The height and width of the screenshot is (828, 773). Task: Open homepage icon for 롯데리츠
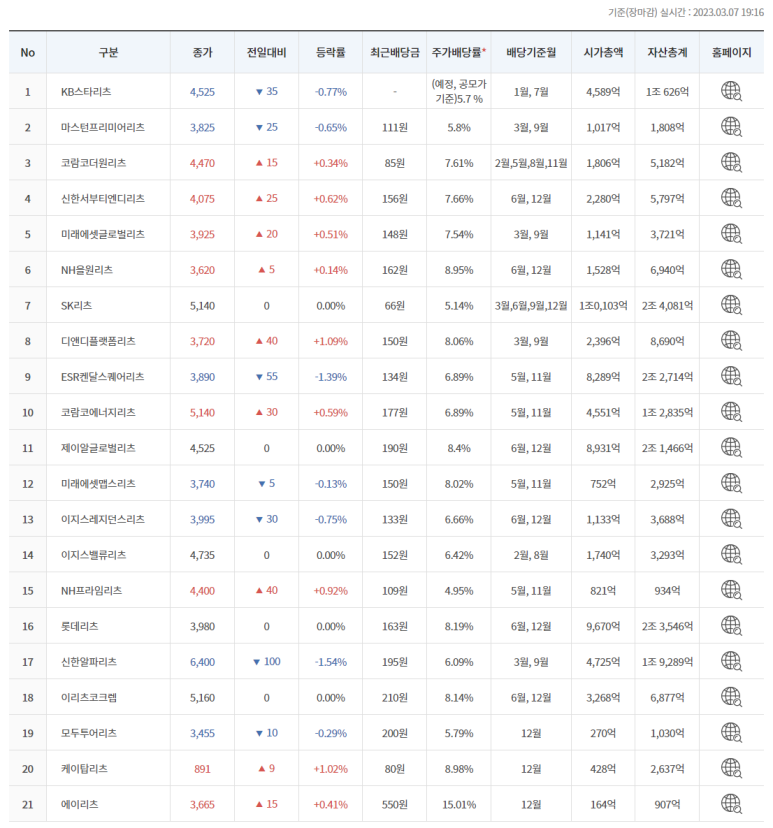[731, 626]
